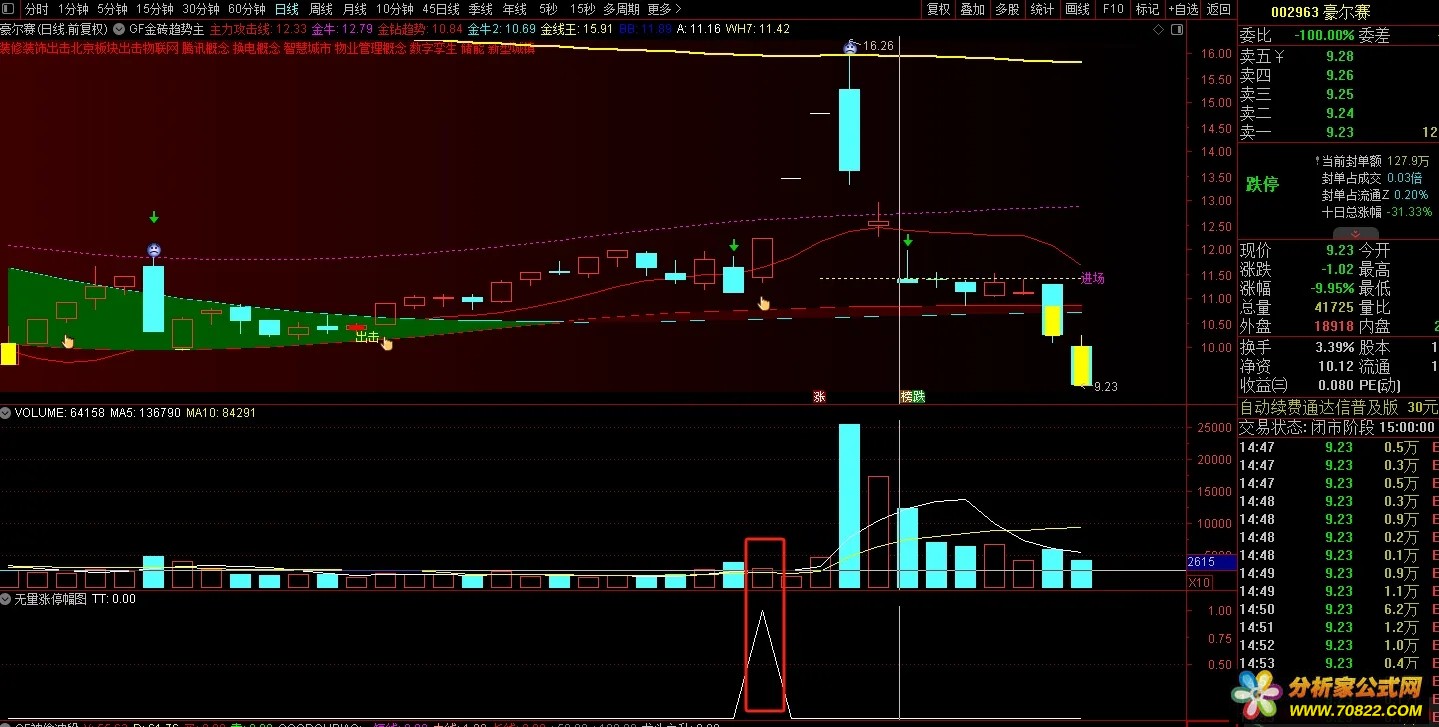Image resolution: width=1439 pixels, height=727 pixels.
Task: Click the diamond icon above the price axis
Action: (x=1159, y=29)
